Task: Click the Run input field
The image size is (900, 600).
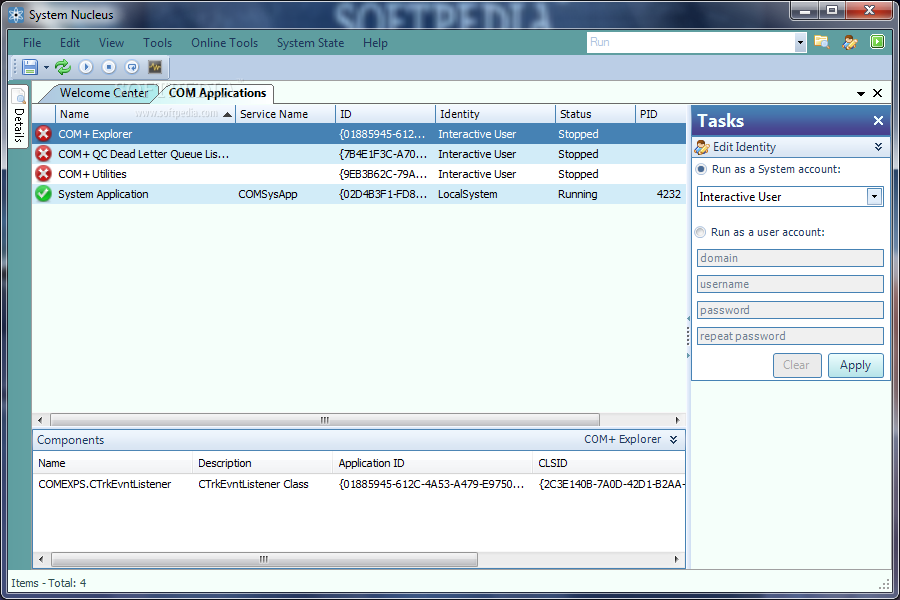Action: point(690,42)
